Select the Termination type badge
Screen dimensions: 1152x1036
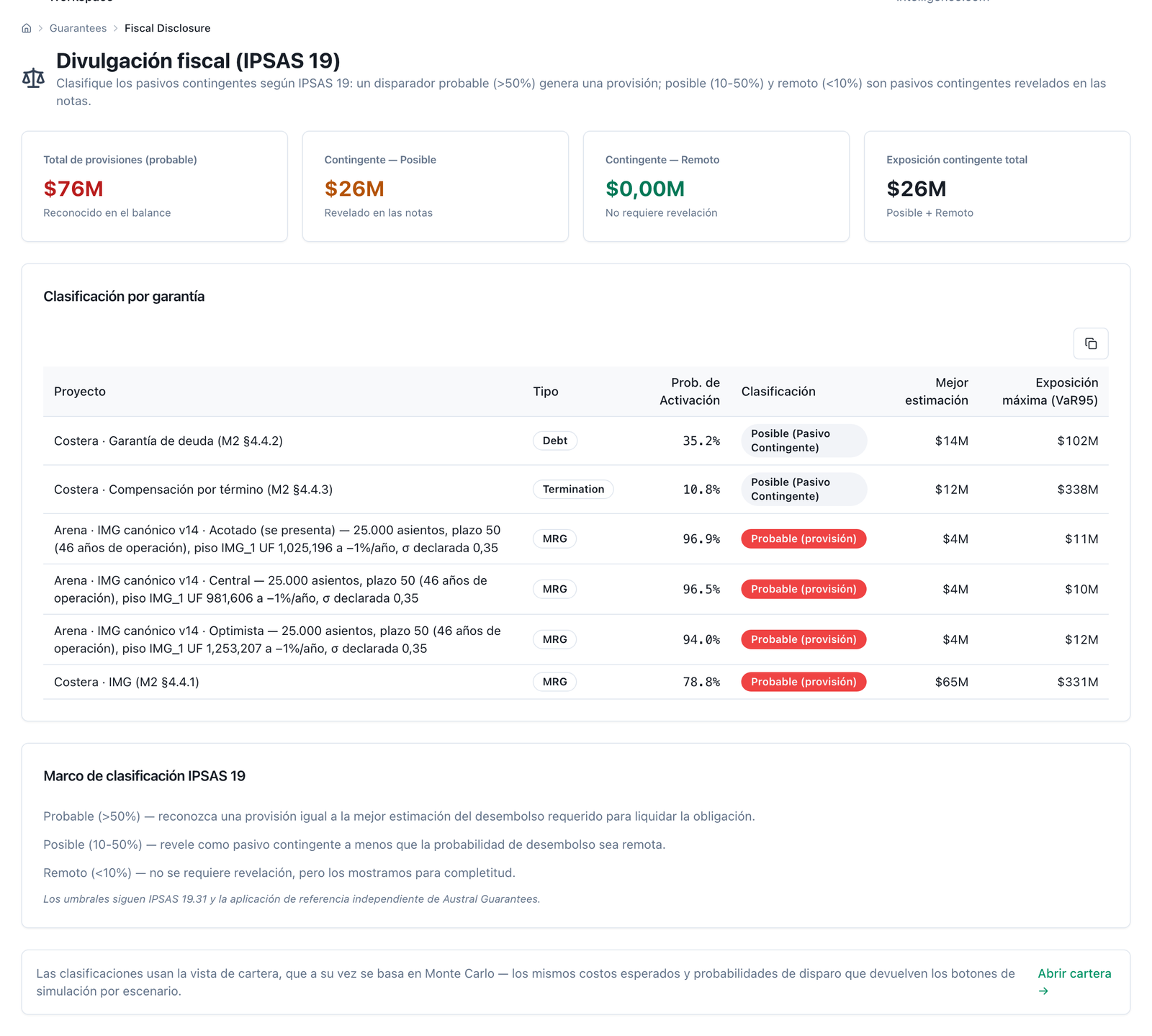point(573,490)
